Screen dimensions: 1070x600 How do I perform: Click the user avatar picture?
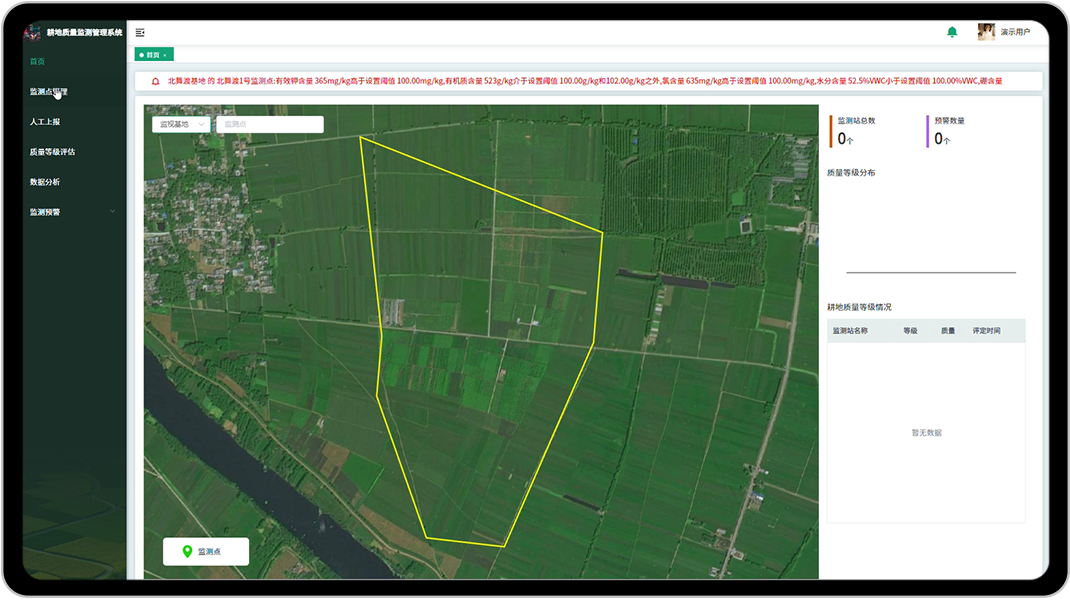pos(986,32)
